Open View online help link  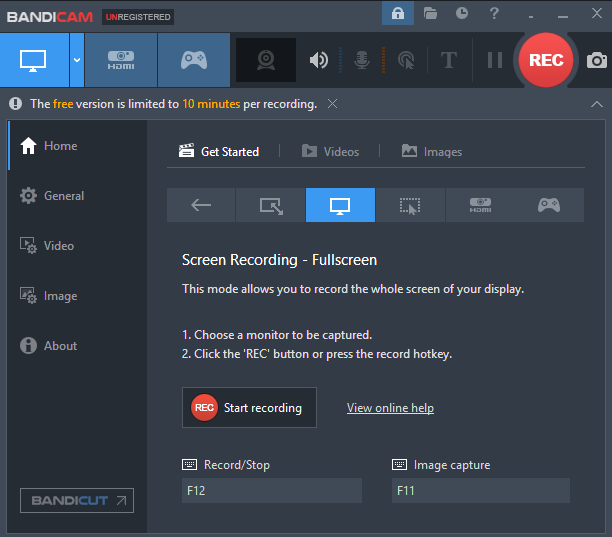pos(390,408)
